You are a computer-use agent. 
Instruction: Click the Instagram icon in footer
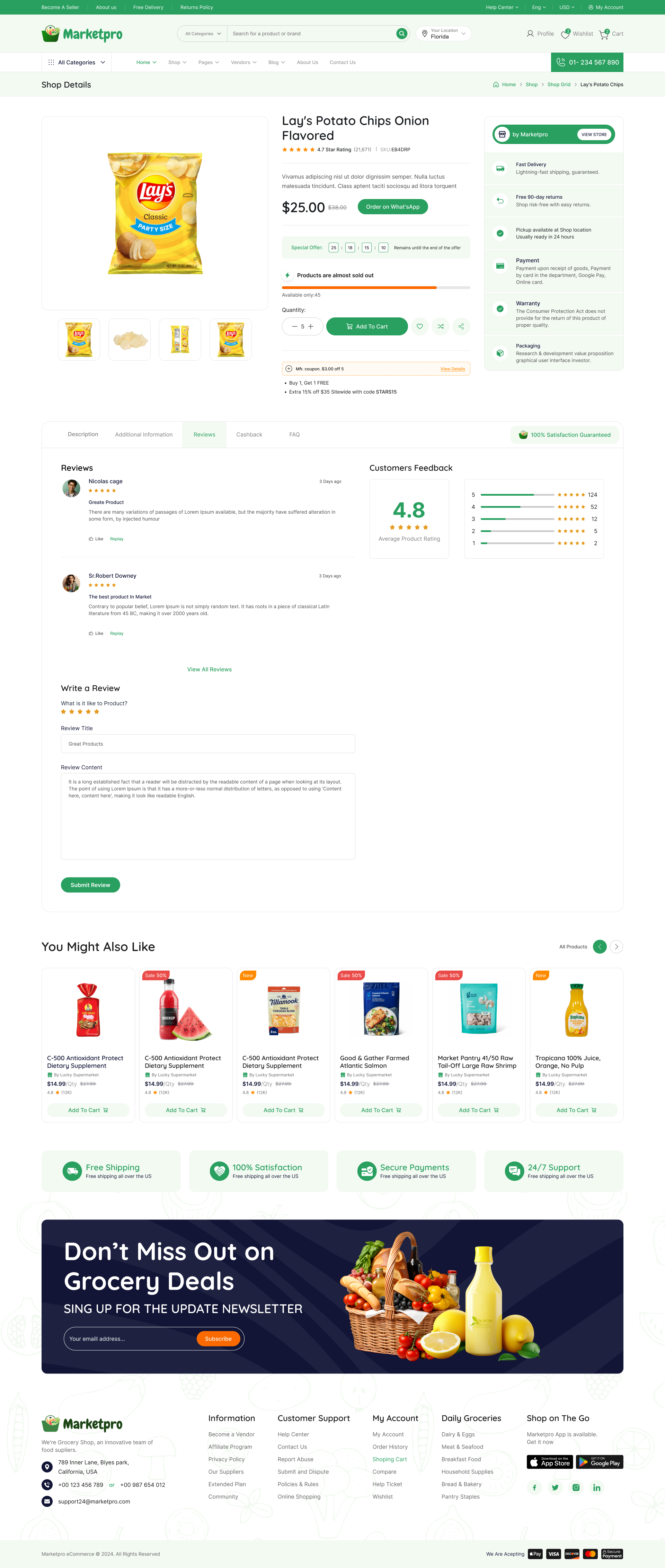[x=576, y=1488]
